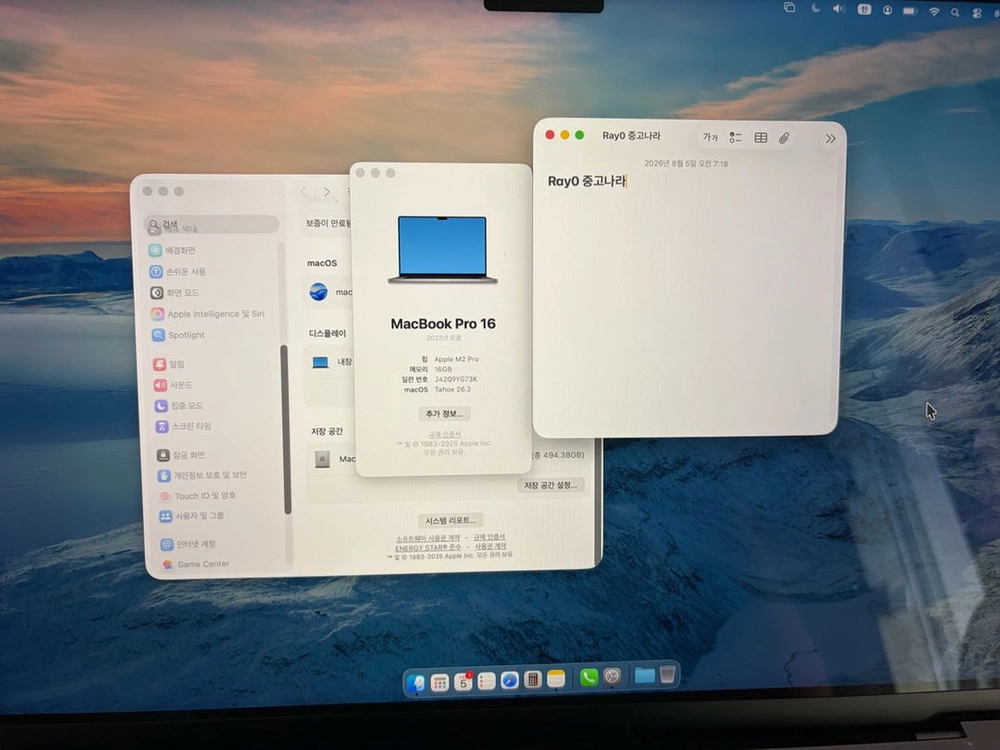Open Phone app from the Dock
The width and height of the screenshot is (1000, 750).
pos(589,677)
